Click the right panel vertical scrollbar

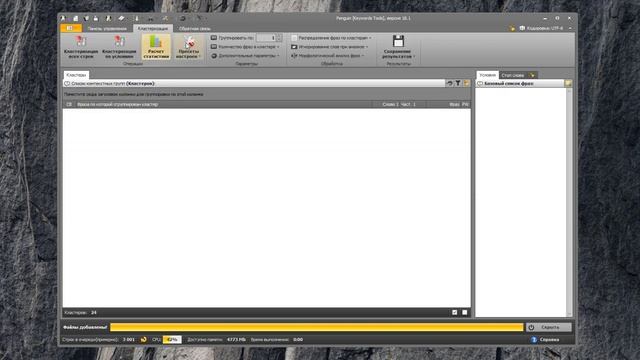(569, 202)
